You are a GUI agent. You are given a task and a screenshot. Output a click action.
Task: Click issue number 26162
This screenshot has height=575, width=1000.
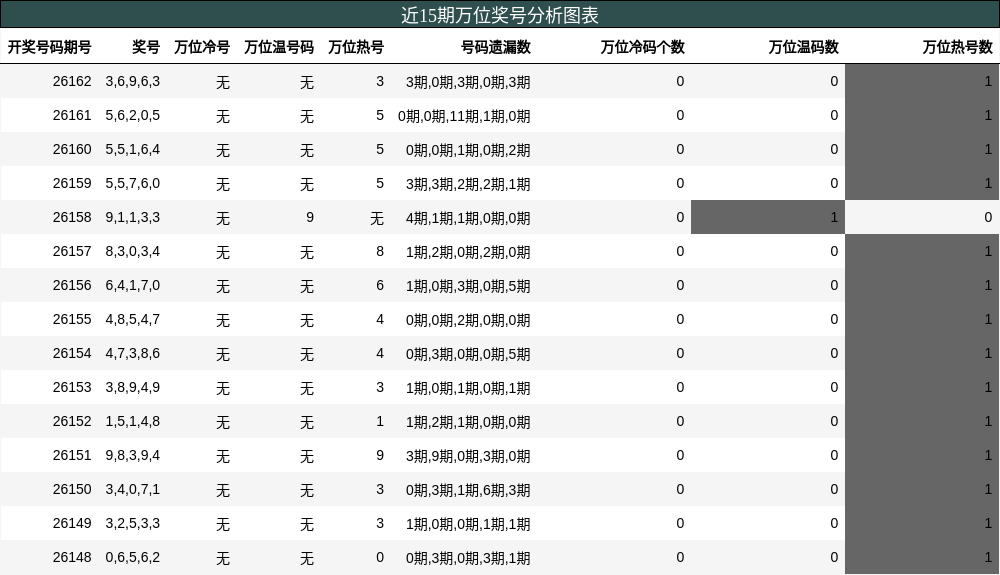point(72,82)
